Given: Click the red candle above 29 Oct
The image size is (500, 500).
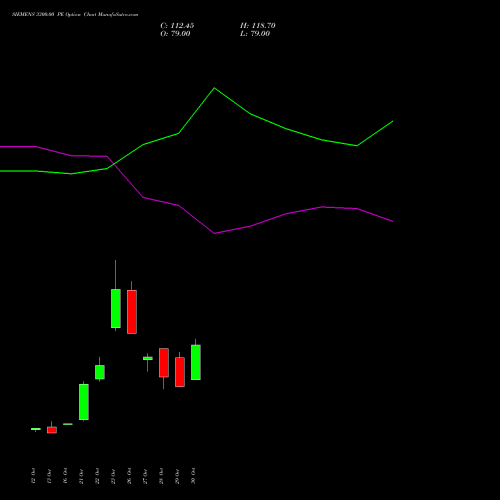Looking at the screenshot, I should pos(180,372).
